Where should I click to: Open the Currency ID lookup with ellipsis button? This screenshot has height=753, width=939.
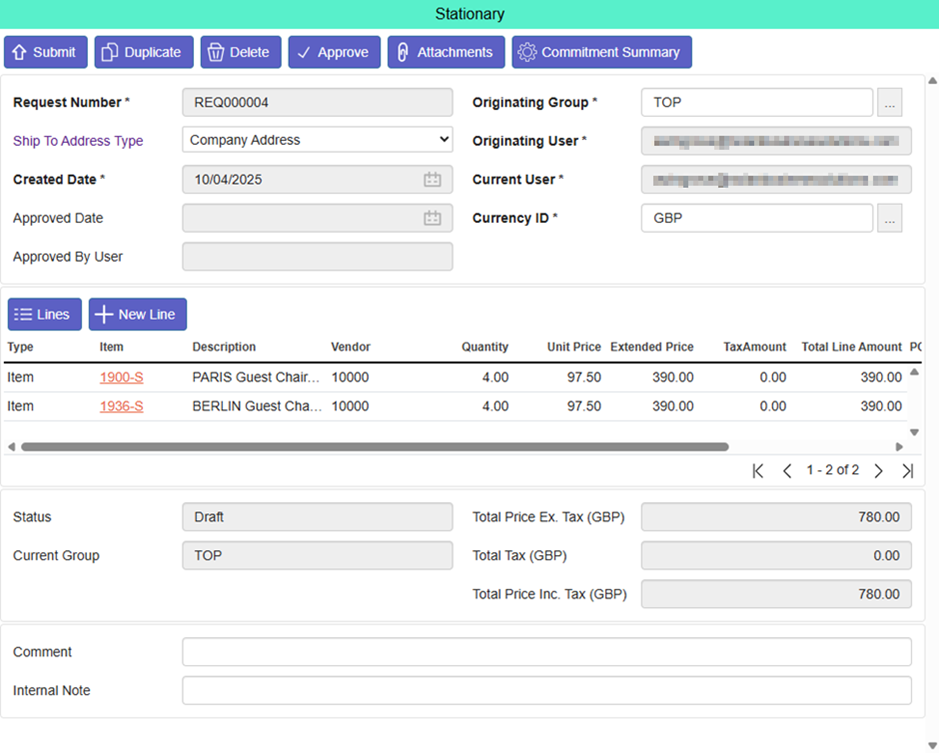point(889,218)
